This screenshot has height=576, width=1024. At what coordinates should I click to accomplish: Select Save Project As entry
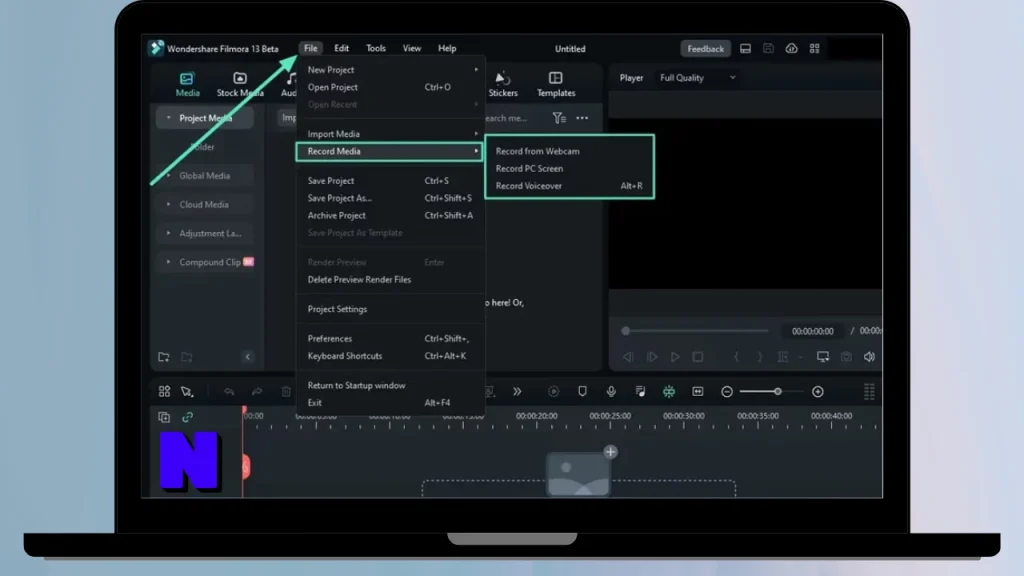(x=390, y=198)
